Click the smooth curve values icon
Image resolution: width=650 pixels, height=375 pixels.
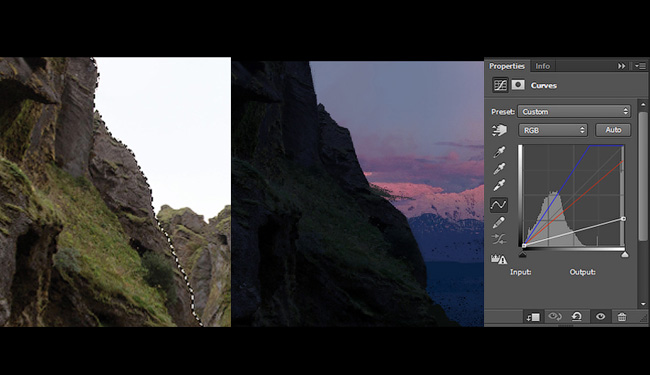pos(499,239)
